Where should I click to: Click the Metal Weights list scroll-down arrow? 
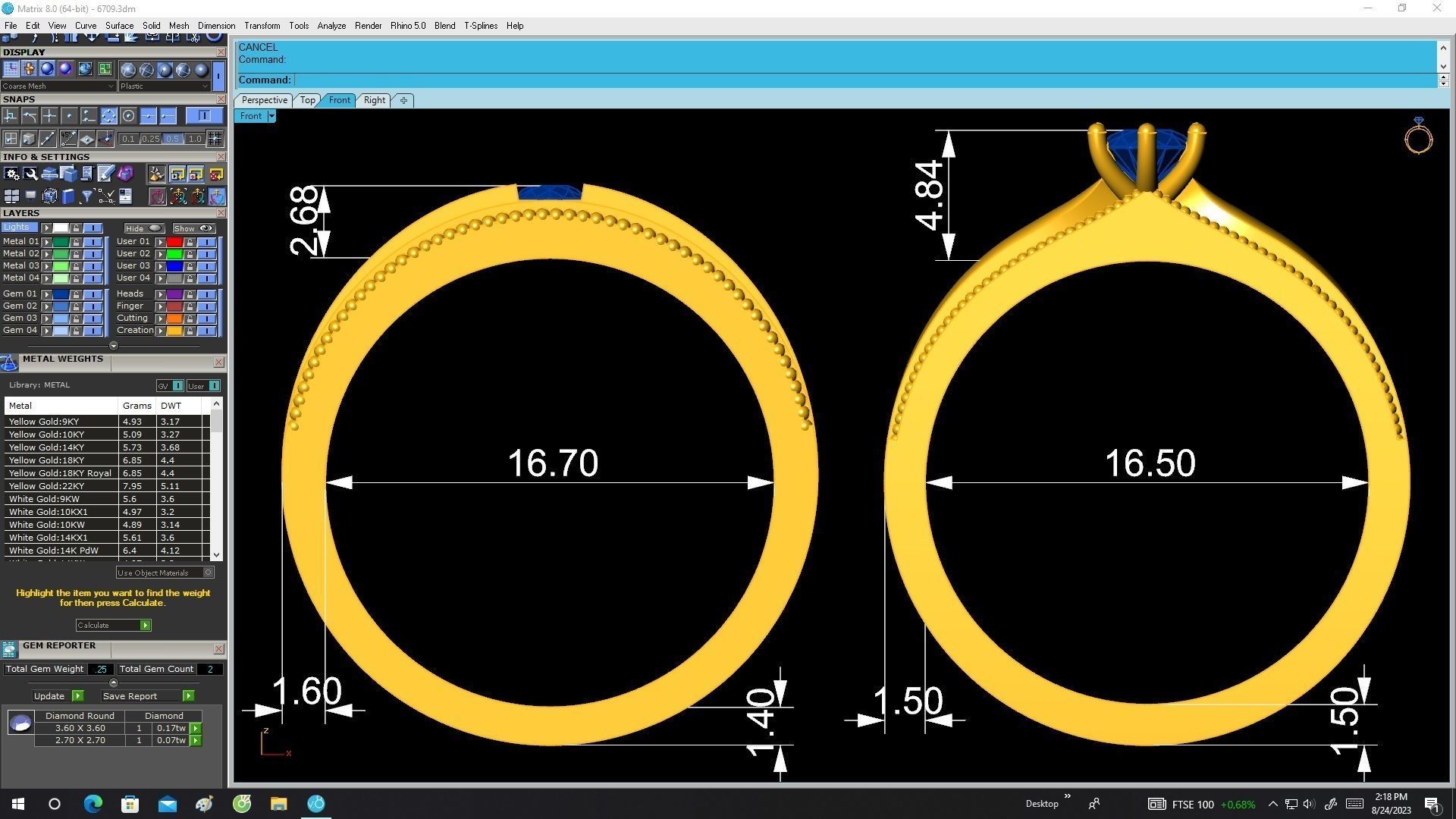point(216,555)
